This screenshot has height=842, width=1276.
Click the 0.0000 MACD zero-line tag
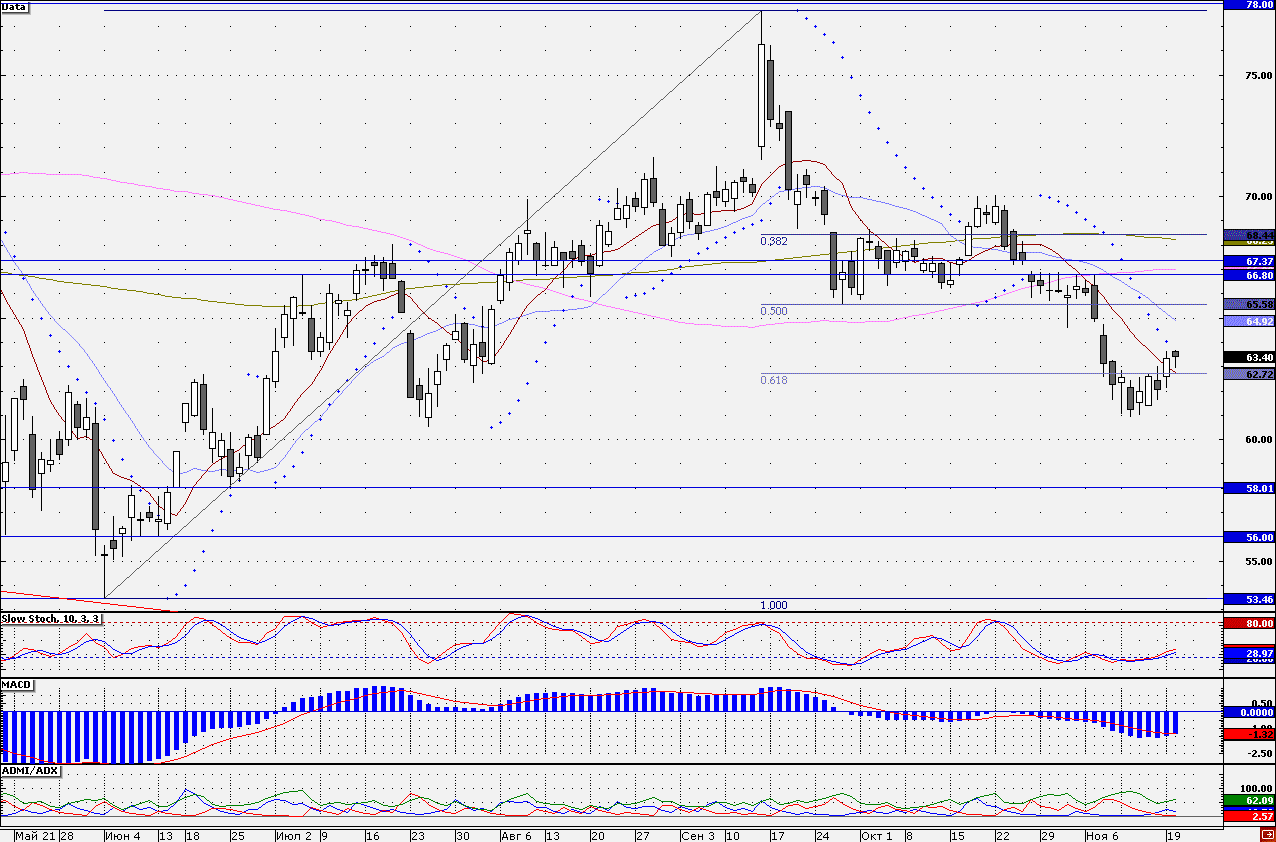[x=1249, y=712]
